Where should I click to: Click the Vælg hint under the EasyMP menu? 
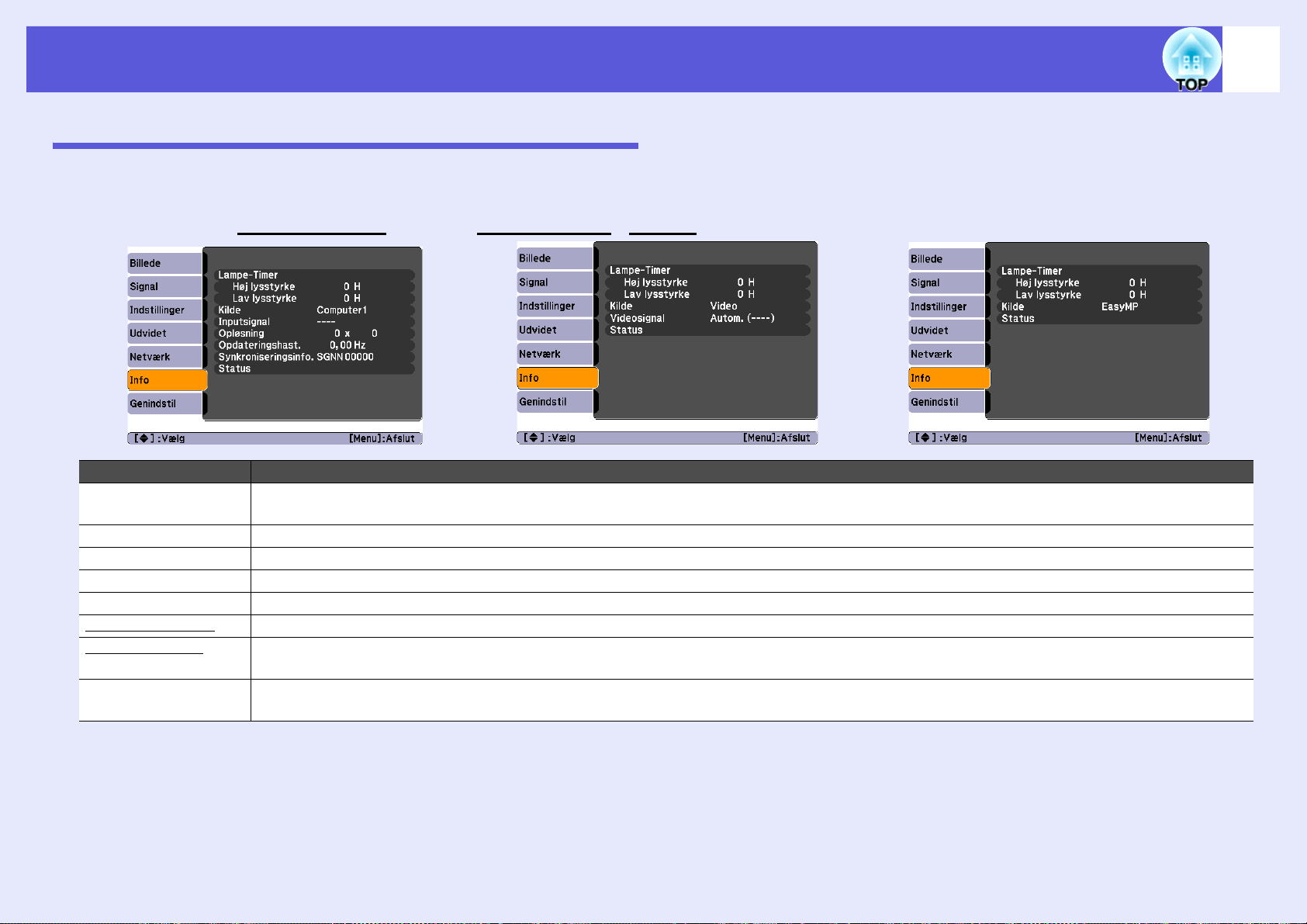coord(942,438)
